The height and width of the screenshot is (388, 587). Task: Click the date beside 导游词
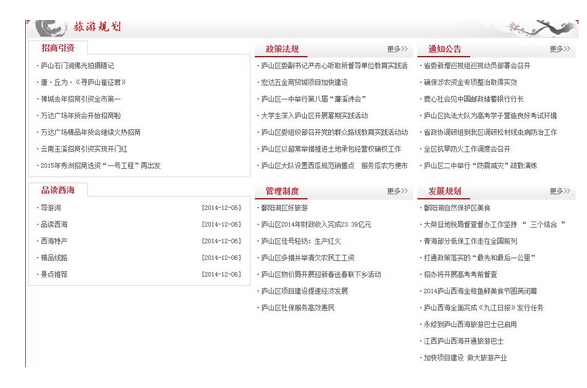(222, 208)
